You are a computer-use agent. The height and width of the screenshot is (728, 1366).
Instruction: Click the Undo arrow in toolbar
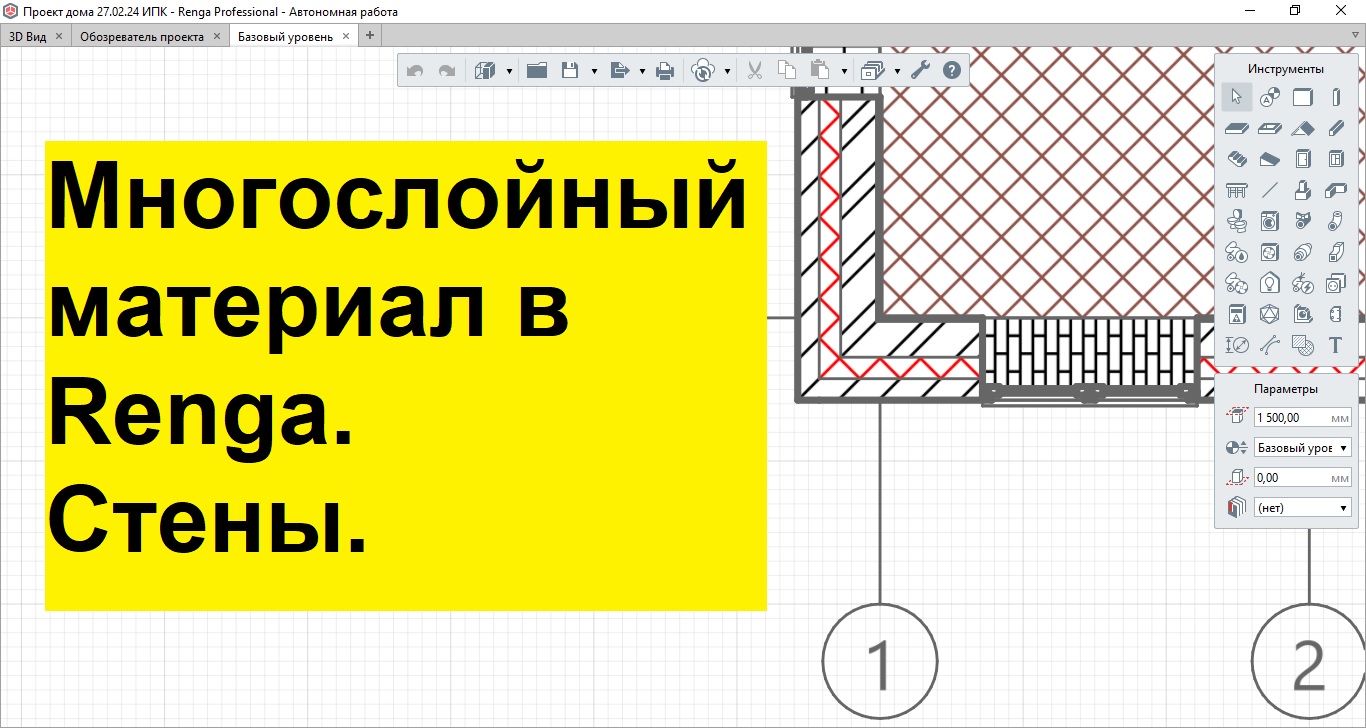(x=415, y=71)
